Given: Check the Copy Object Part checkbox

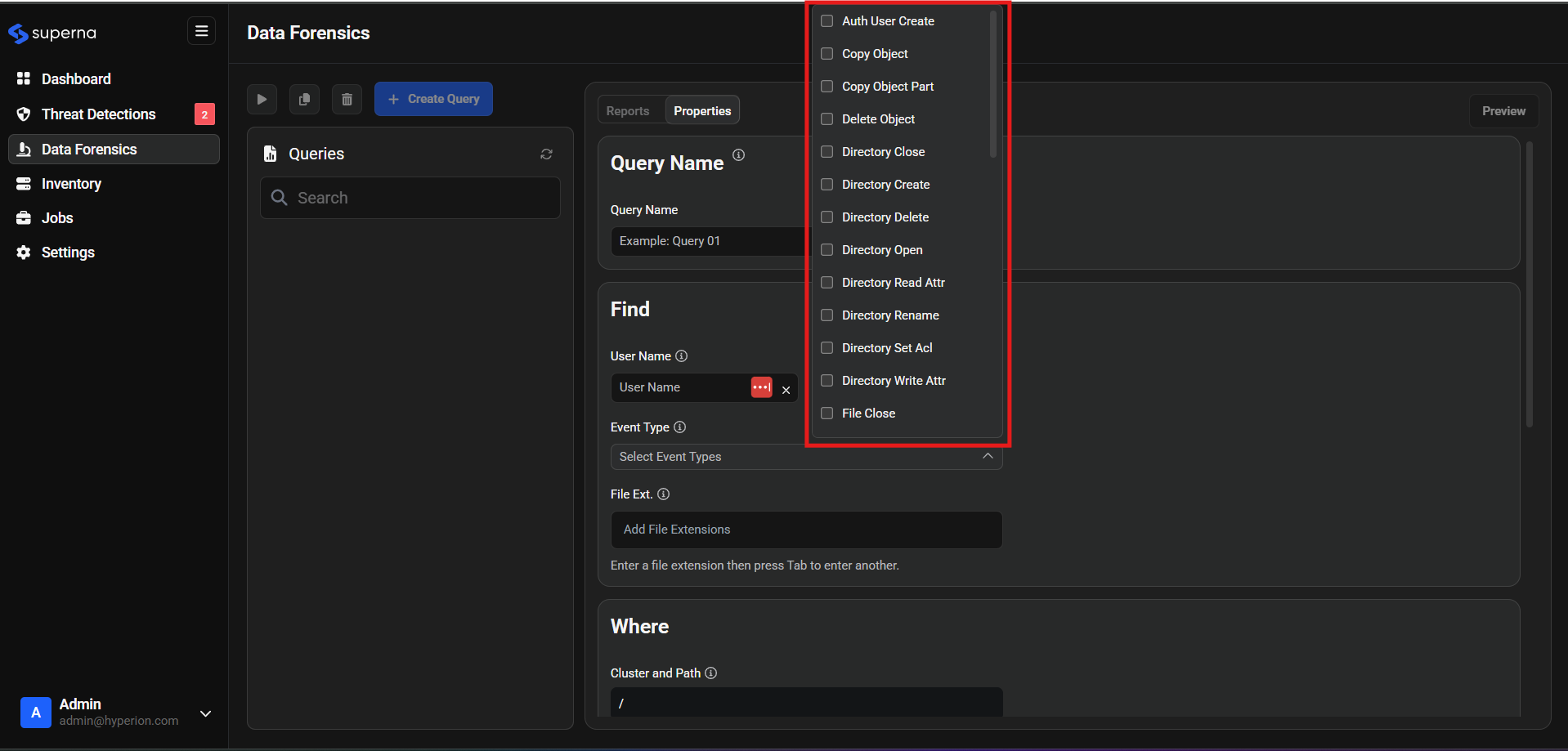Looking at the screenshot, I should 827,87.
